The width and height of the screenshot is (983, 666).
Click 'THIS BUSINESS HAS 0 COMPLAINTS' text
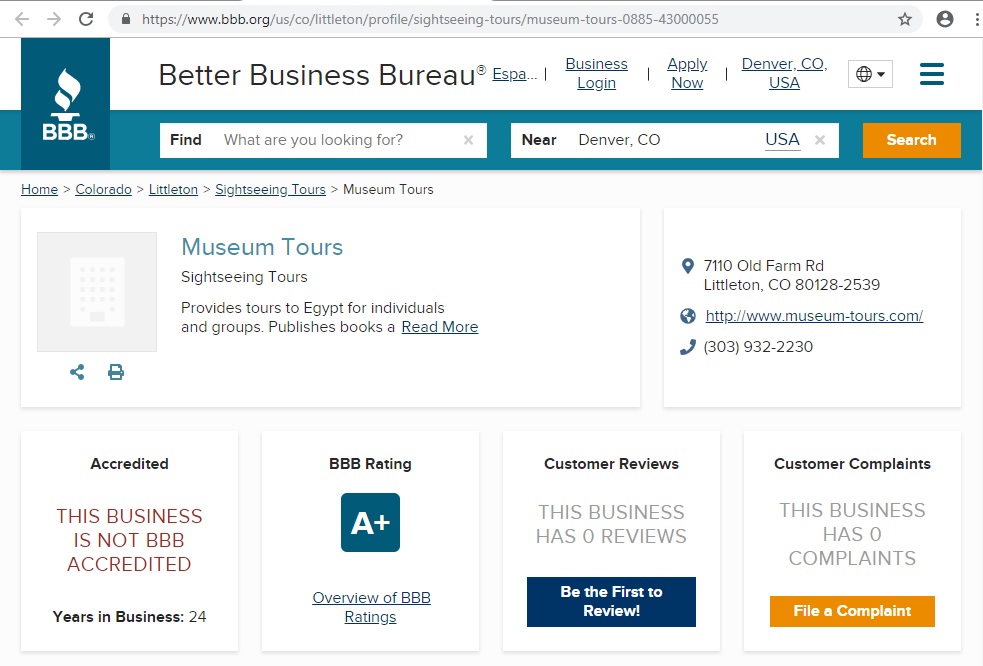852,534
